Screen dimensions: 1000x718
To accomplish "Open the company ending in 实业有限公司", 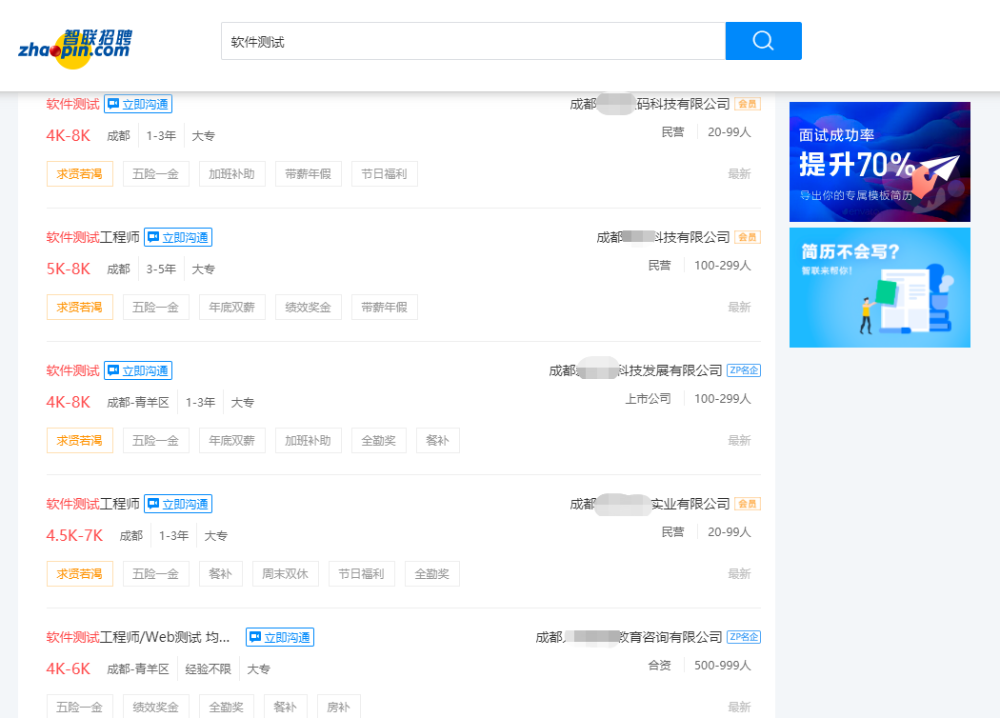I will click(650, 504).
